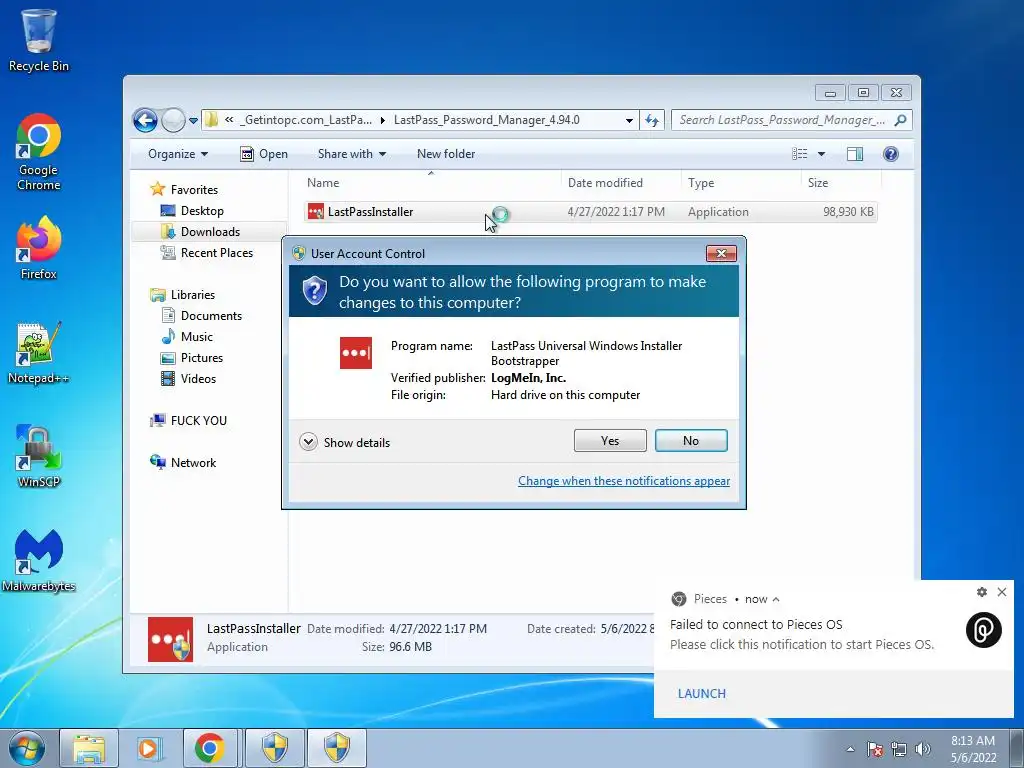This screenshot has width=1024, height=768.
Task: Click the search magnifier icon
Action: click(x=901, y=120)
